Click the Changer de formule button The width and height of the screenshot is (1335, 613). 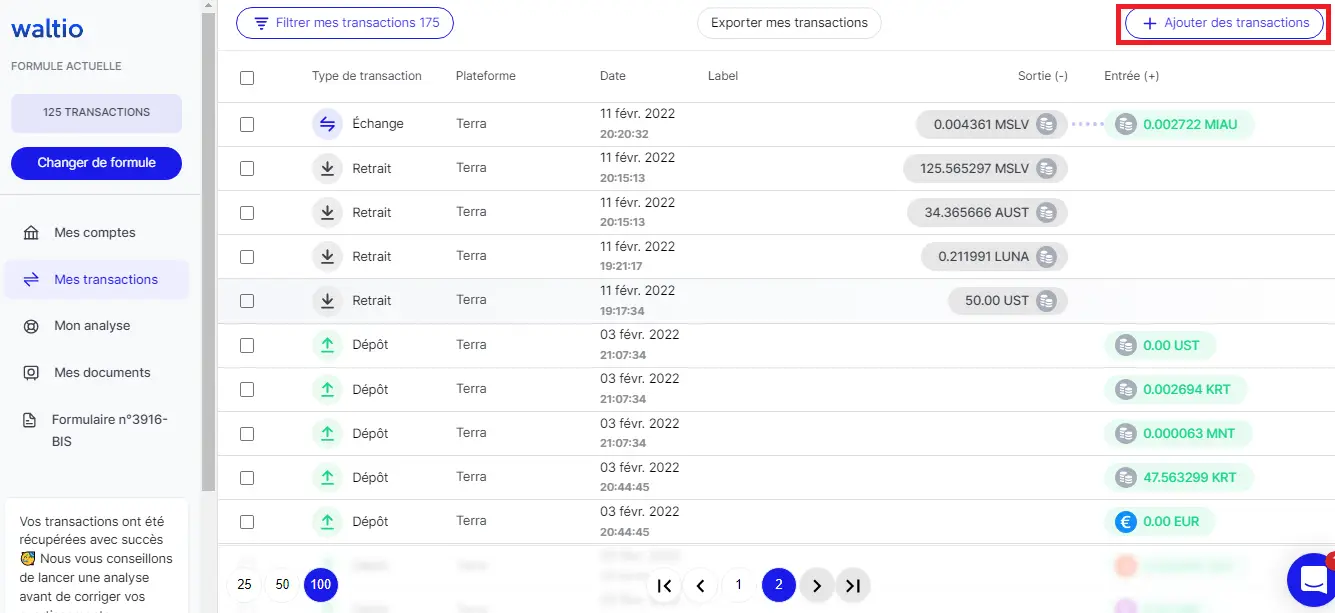[96, 163]
